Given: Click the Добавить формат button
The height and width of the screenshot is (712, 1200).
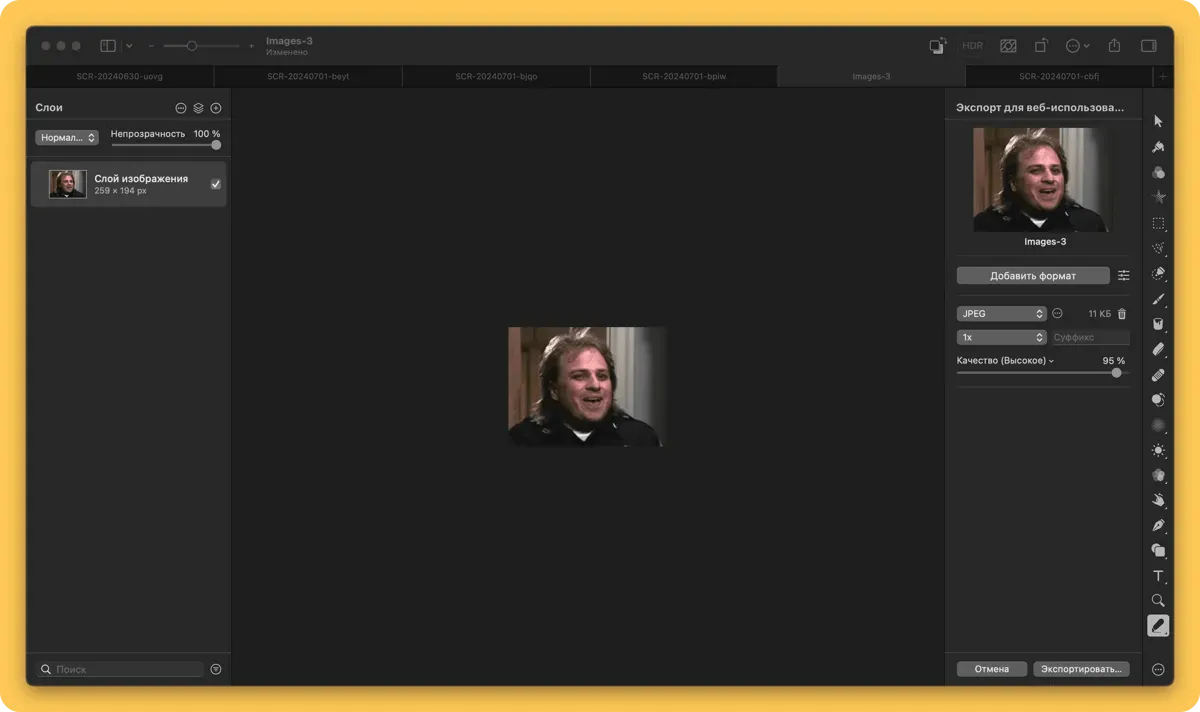Looking at the screenshot, I should (1033, 276).
